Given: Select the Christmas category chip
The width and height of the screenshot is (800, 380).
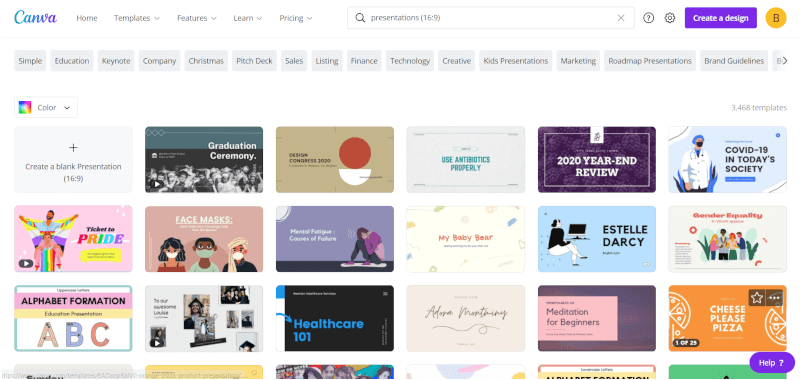Looking at the screenshot, I should (x=206, y=61).
